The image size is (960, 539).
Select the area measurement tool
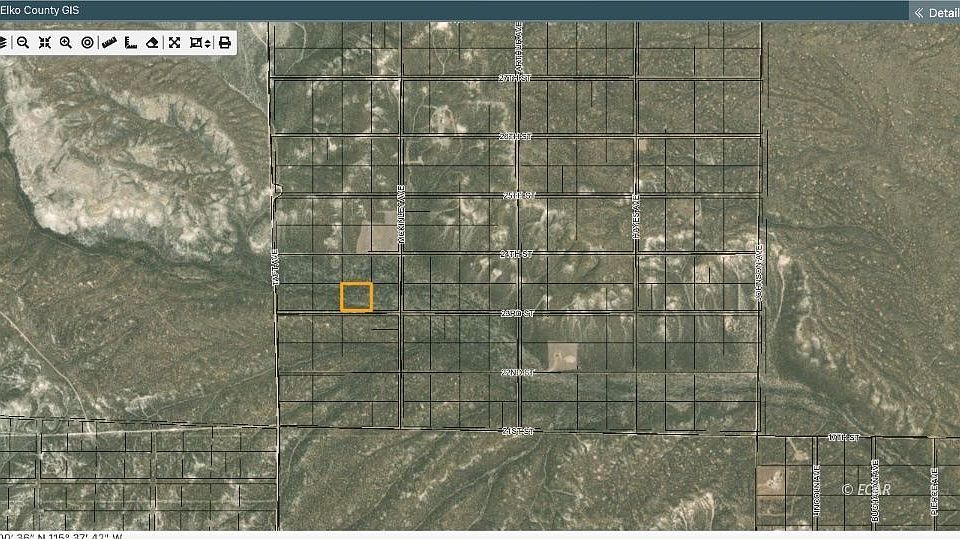point(130,42)
